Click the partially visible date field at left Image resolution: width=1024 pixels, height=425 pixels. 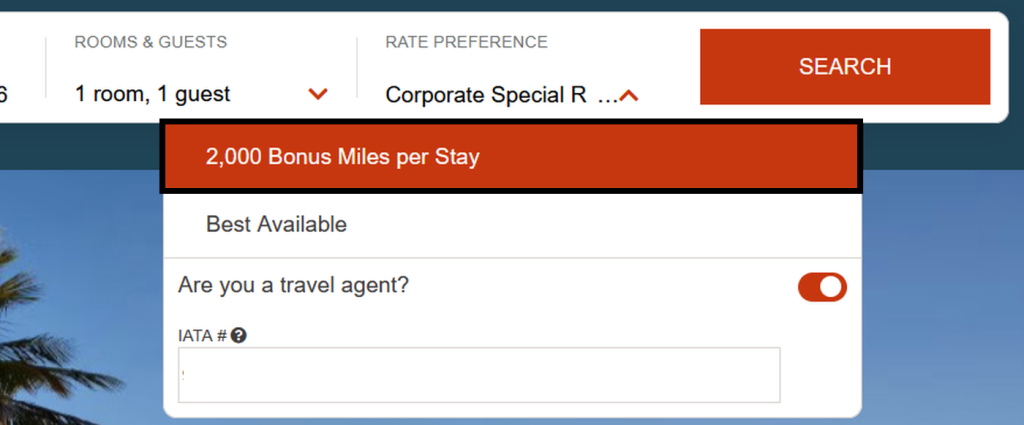point(5,94)
